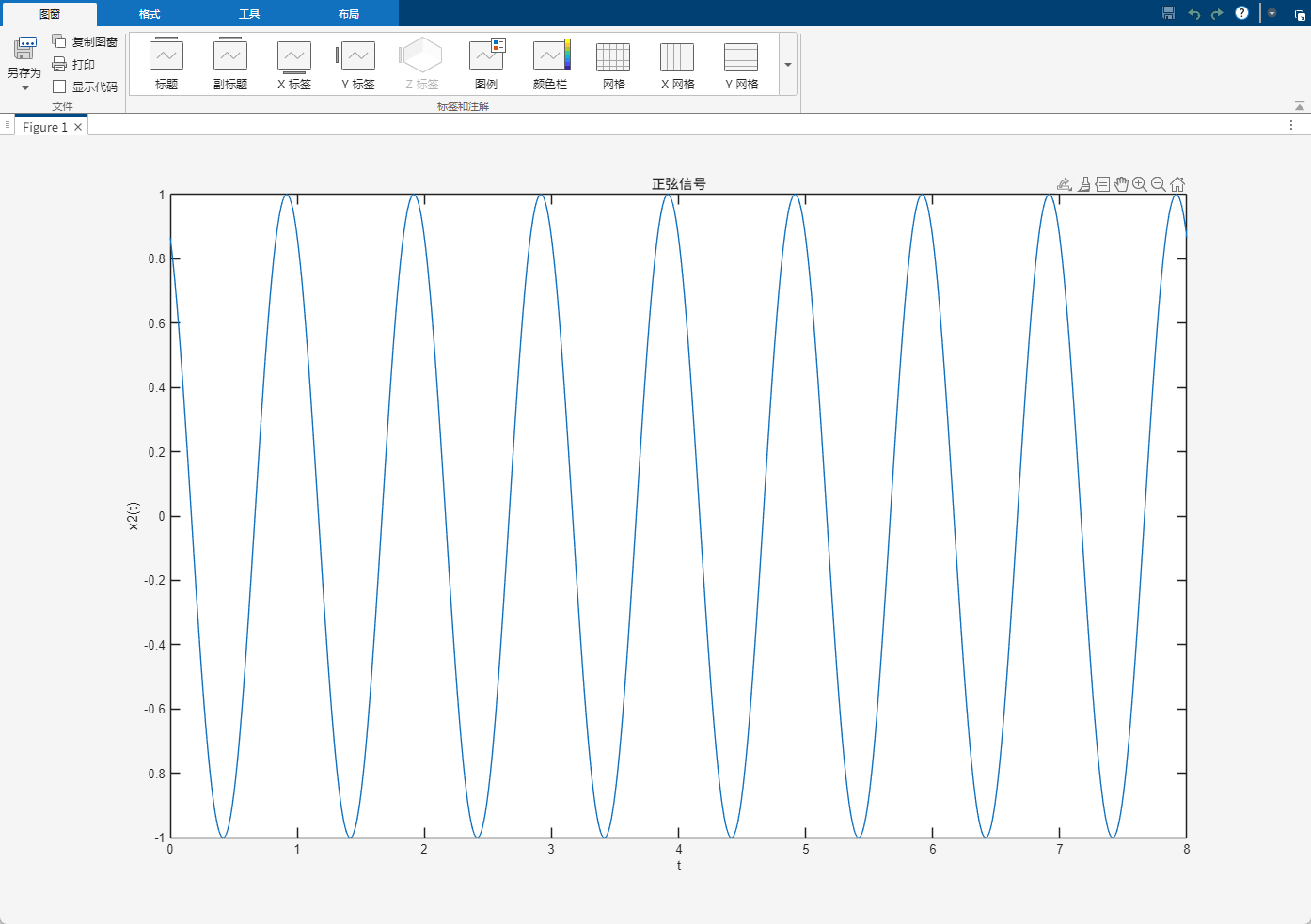1311x924 pixels.
Task: Switch to the 图窗 tab
Action: coord(50,14)
